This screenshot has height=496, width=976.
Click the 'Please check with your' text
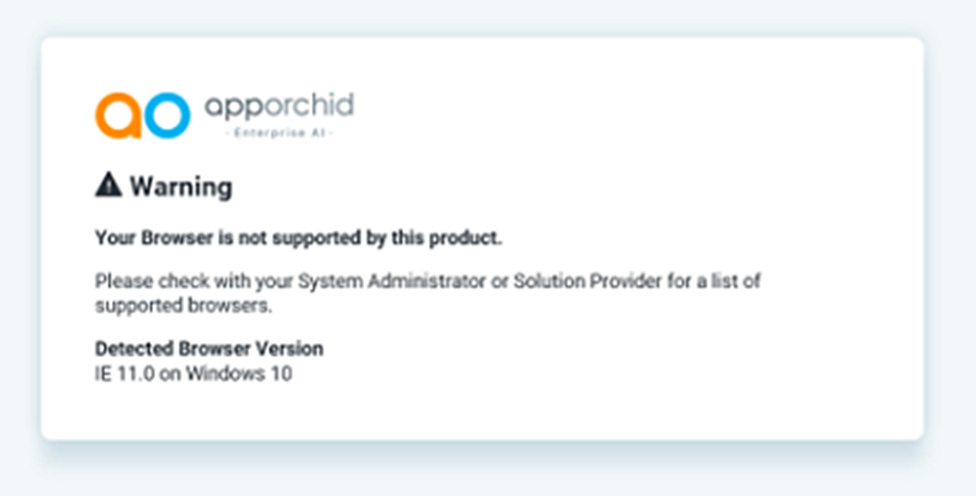[178, 281]
